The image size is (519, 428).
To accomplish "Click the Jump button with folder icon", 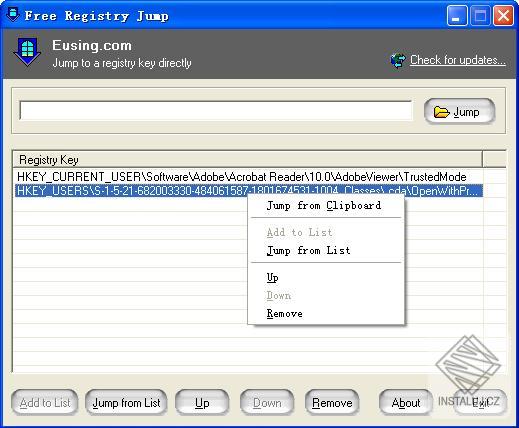I will (459, 112).
